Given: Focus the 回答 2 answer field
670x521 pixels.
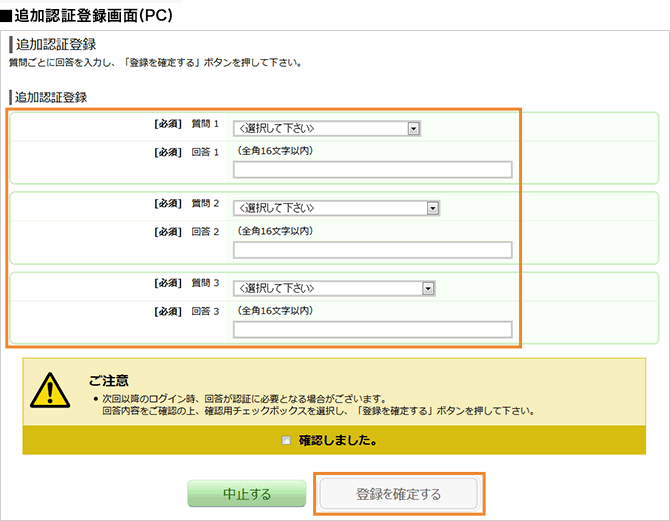Looking at the screenshot, I should tap(372, 249).
